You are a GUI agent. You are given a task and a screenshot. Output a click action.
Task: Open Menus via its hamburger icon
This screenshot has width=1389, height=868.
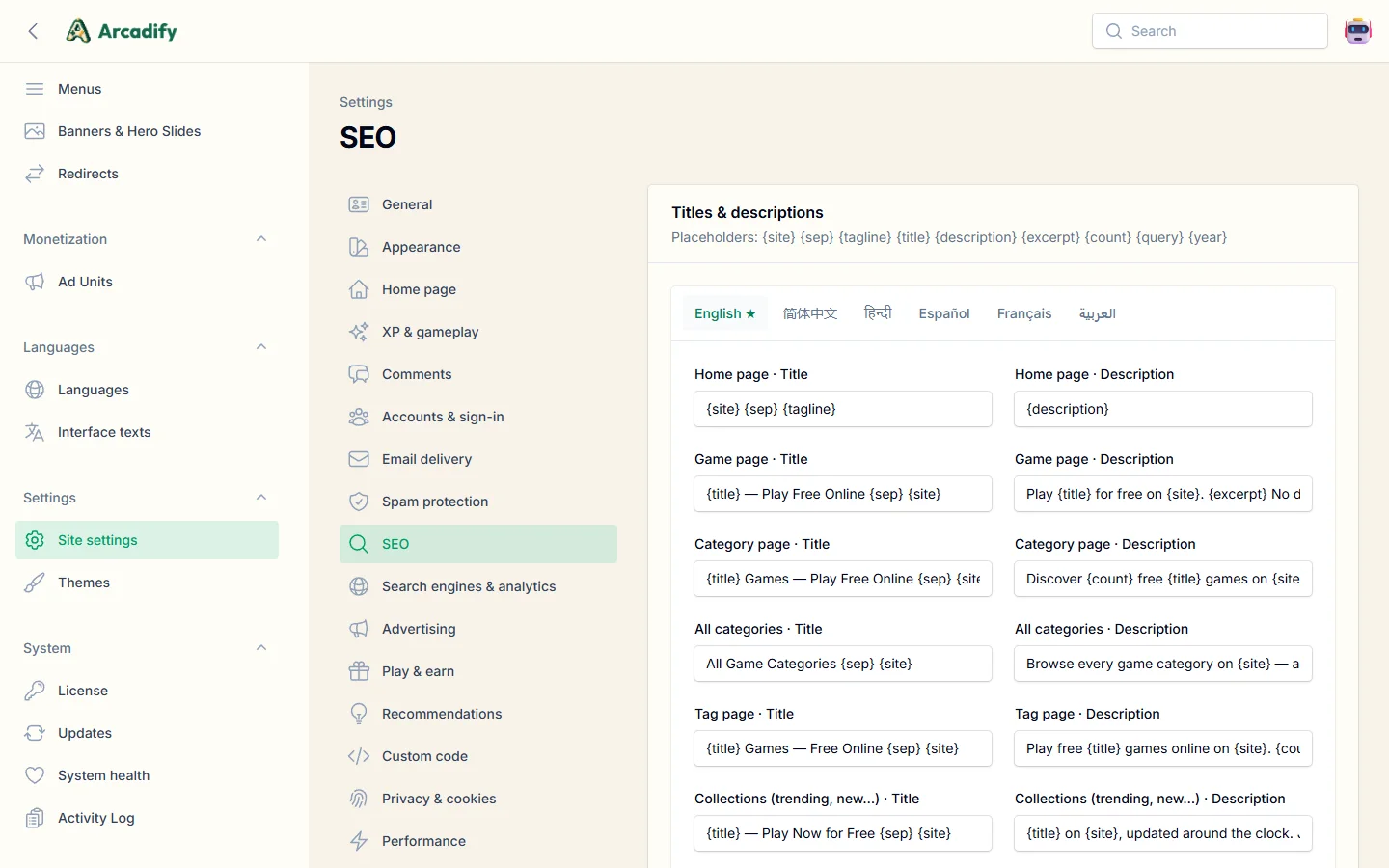point(35,89)
